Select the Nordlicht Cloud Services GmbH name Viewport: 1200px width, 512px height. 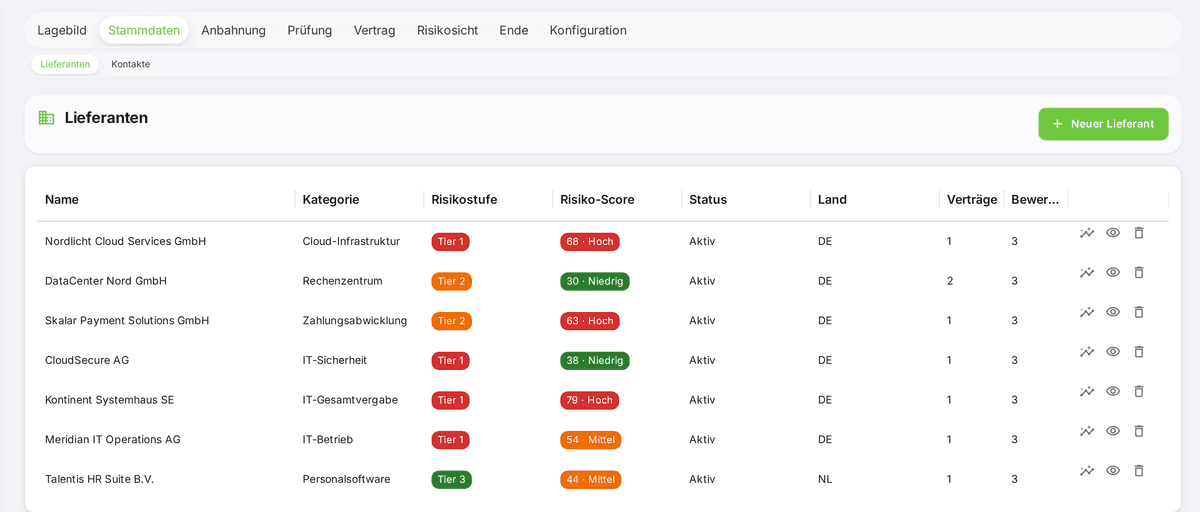point(125,241)
